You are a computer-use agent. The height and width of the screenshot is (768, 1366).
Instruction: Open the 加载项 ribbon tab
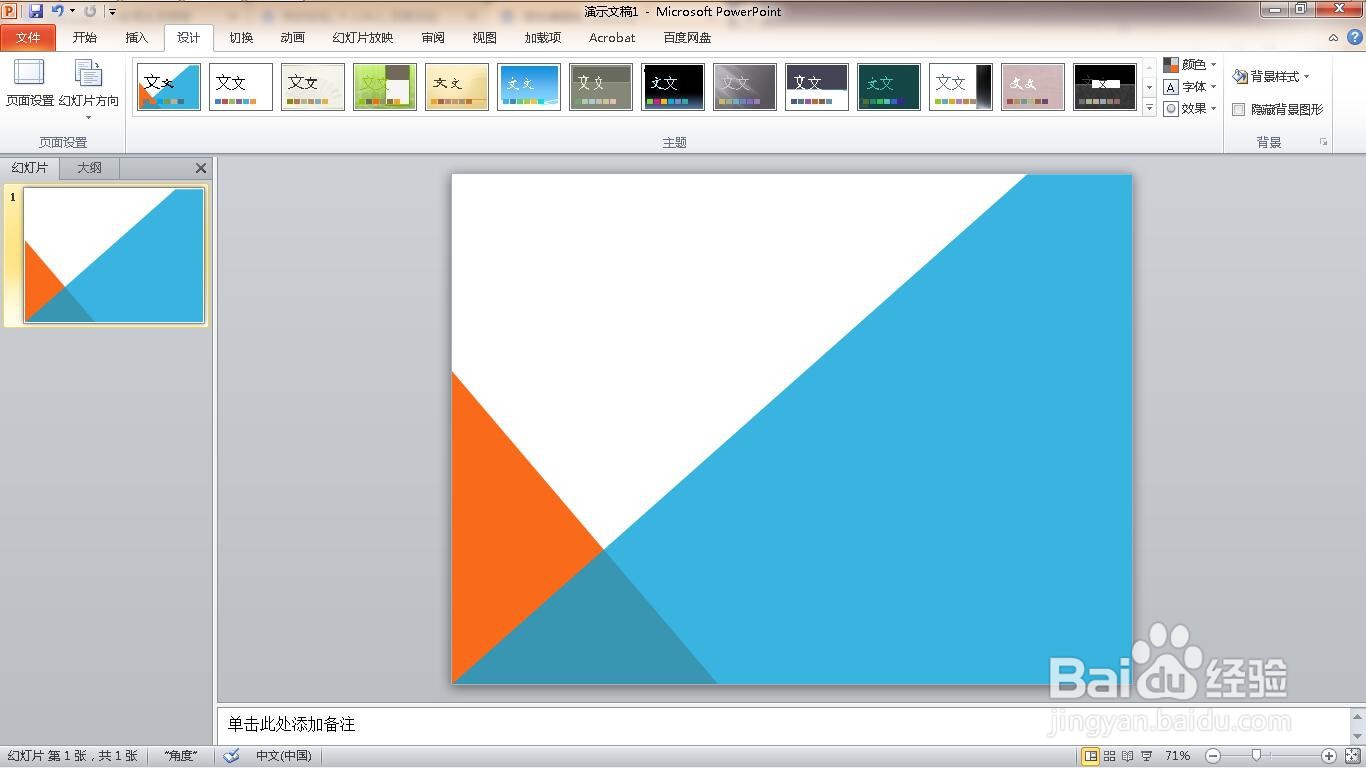(543, 38)
